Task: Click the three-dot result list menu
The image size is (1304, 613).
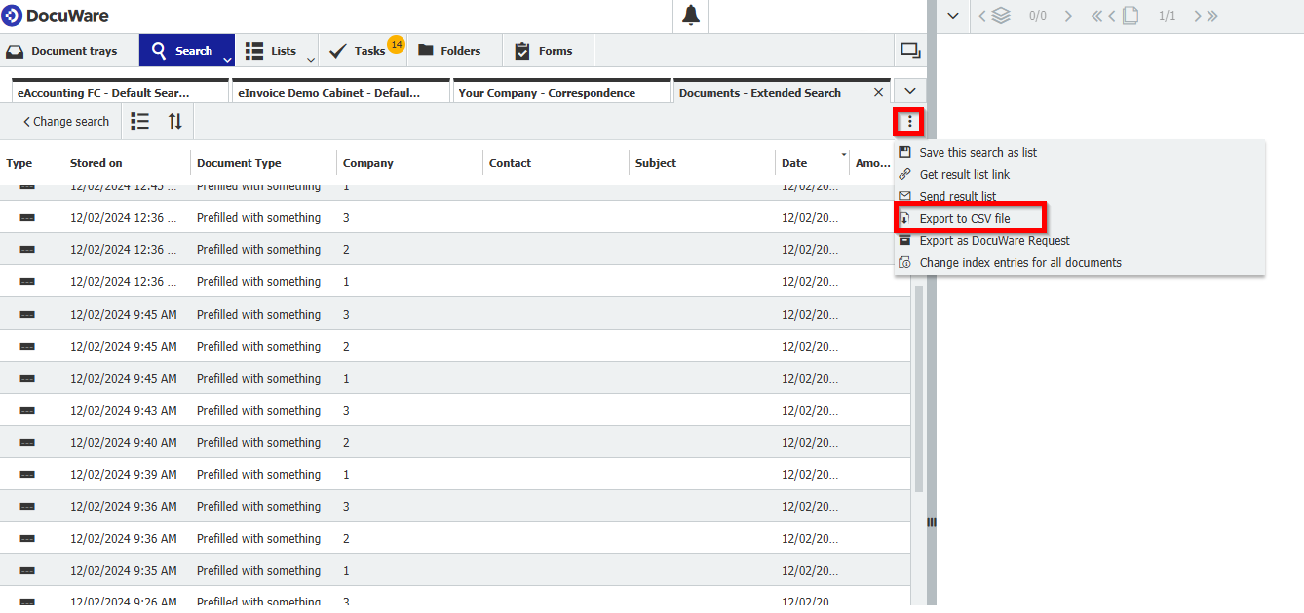Action: pos(909,121)
